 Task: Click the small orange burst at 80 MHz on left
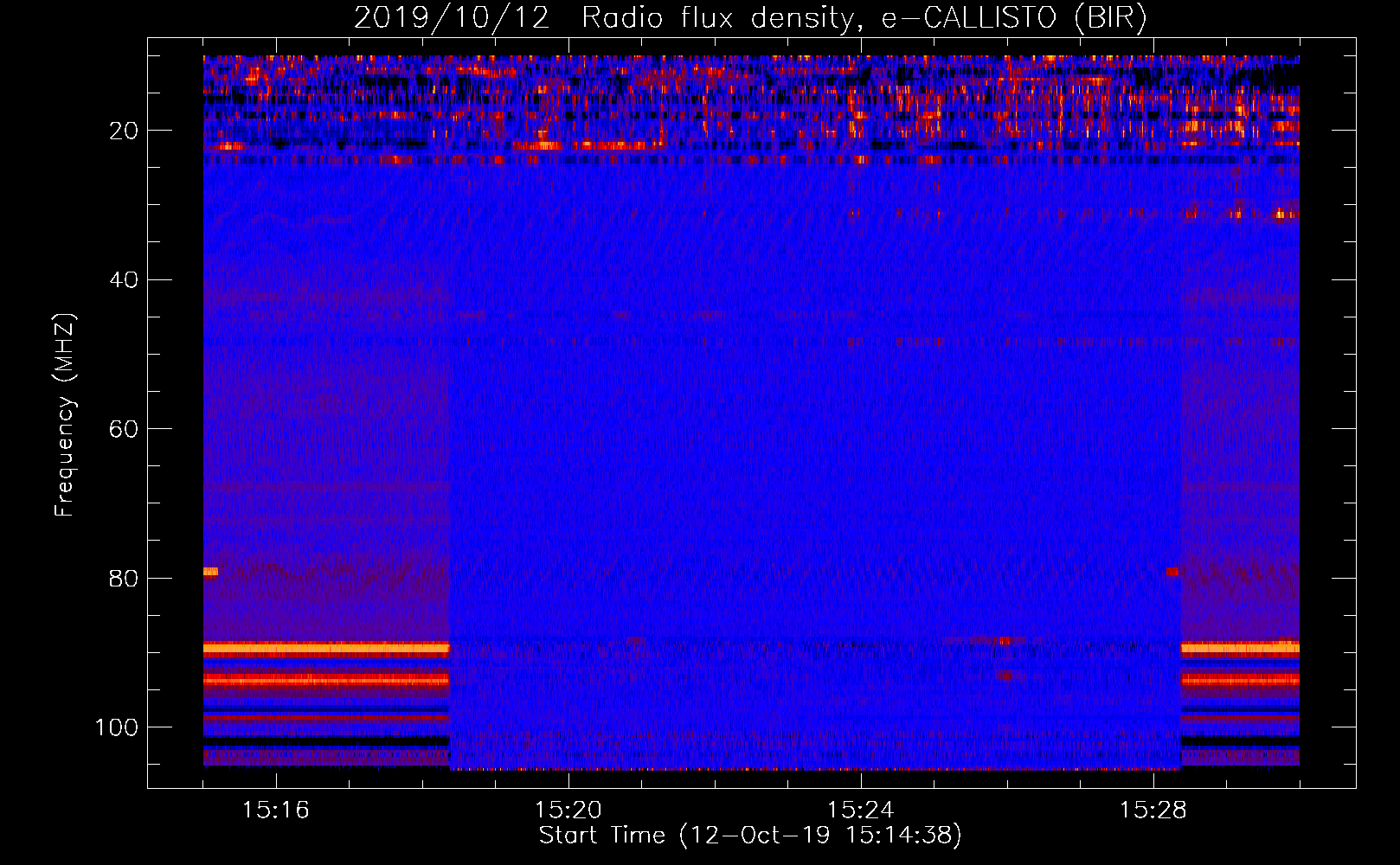click(210, 572)
